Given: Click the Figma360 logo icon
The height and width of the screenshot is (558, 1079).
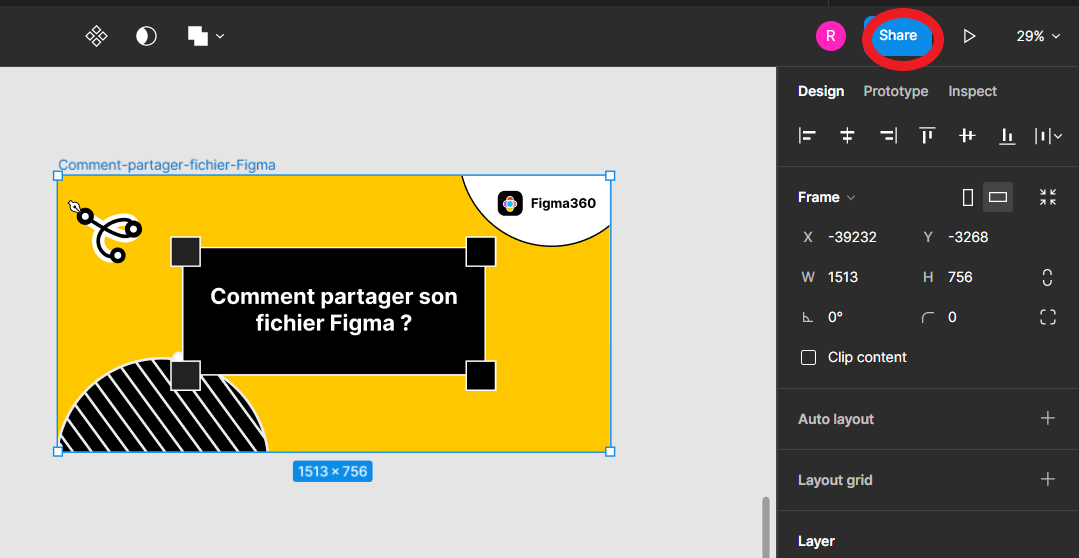Looking at the screenshot, I should pos(510,203).
